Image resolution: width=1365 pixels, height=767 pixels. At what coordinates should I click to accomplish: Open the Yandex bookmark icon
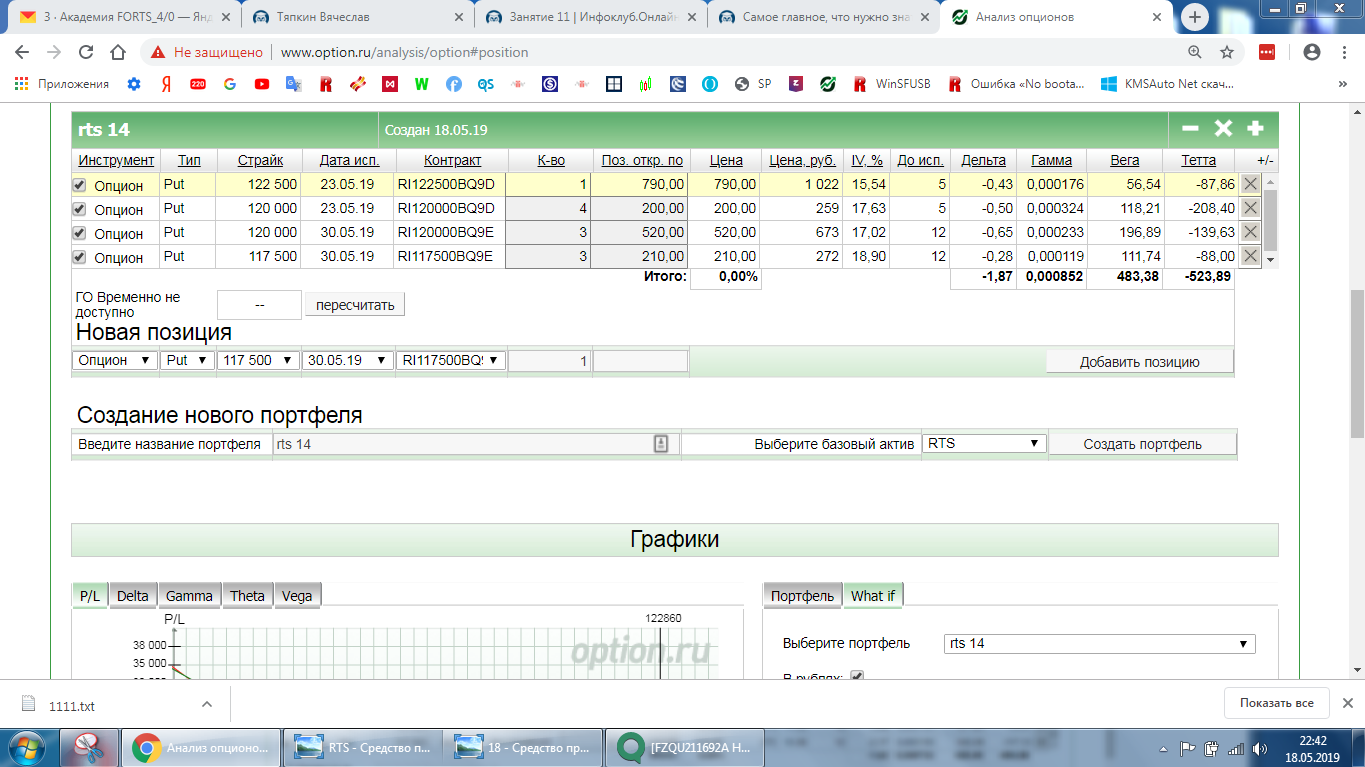tap(166, 84)
